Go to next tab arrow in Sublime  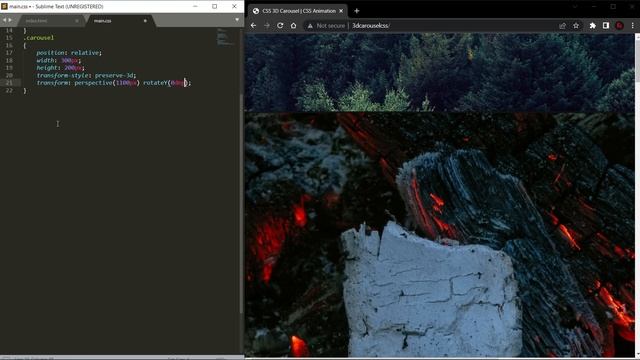(10, 20)
